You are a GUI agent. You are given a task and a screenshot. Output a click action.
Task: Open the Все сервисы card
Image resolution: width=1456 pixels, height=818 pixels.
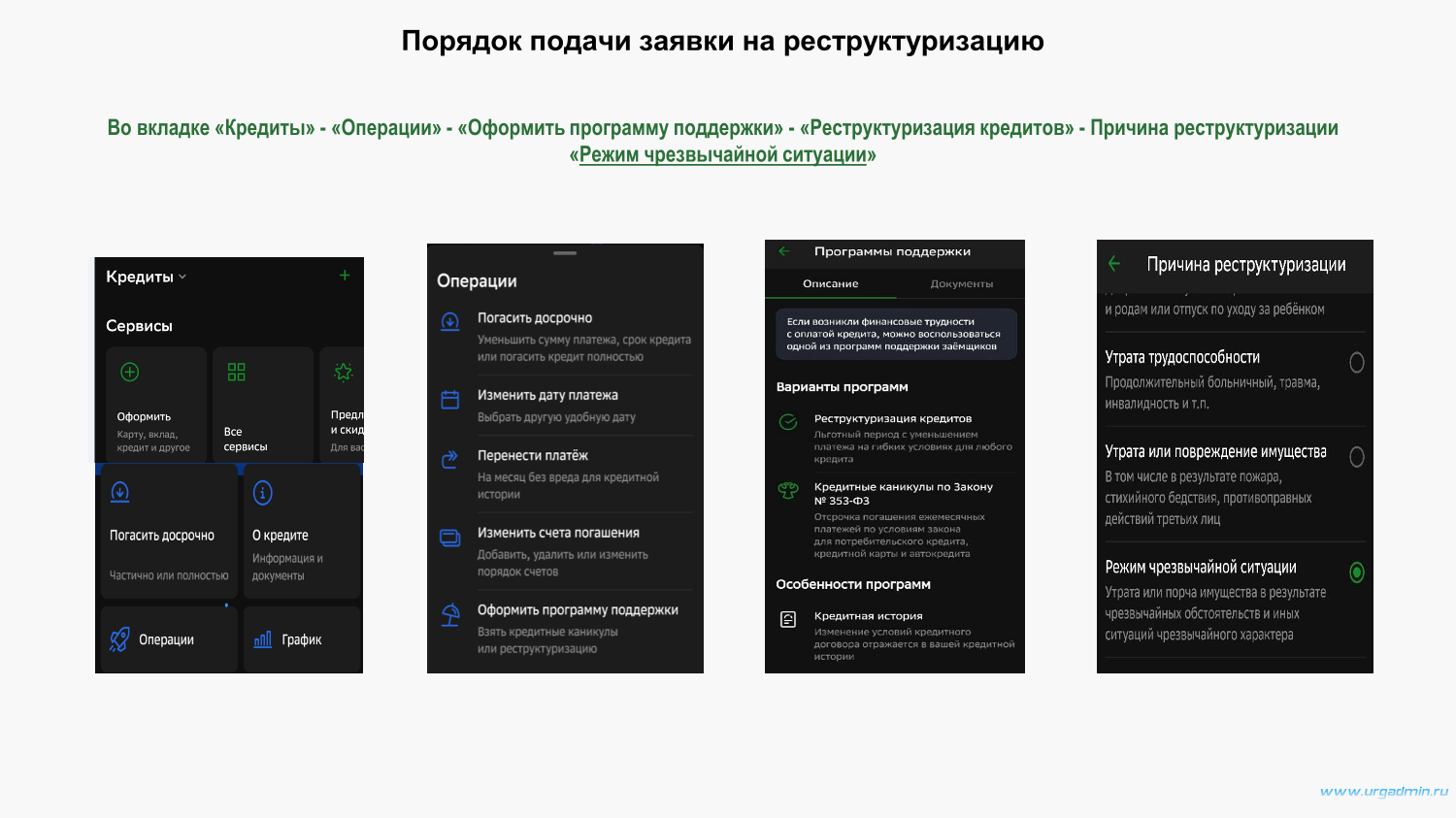pos(263,405)
